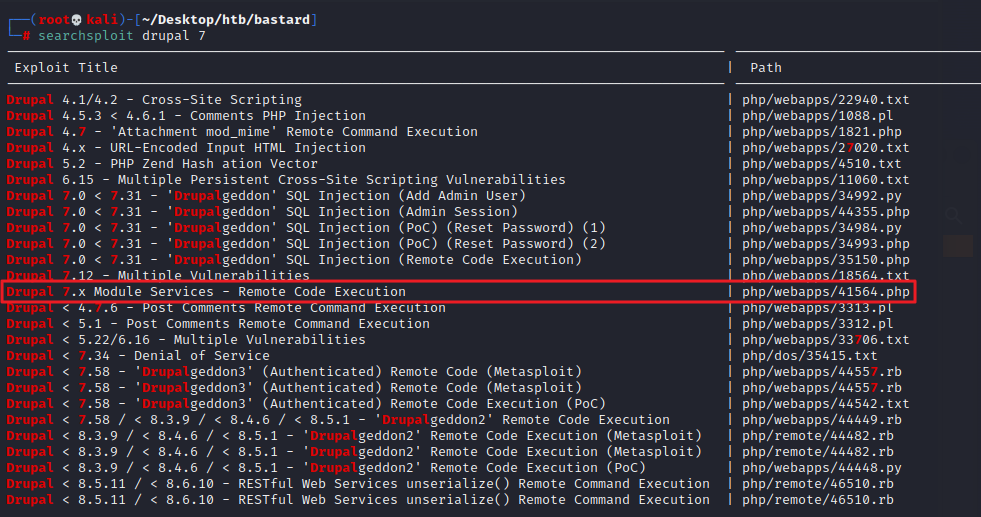The height and width of the screenshot is (517, 981).
Task: Click the 'Exploit Title' column header
Action: (66, 68)
